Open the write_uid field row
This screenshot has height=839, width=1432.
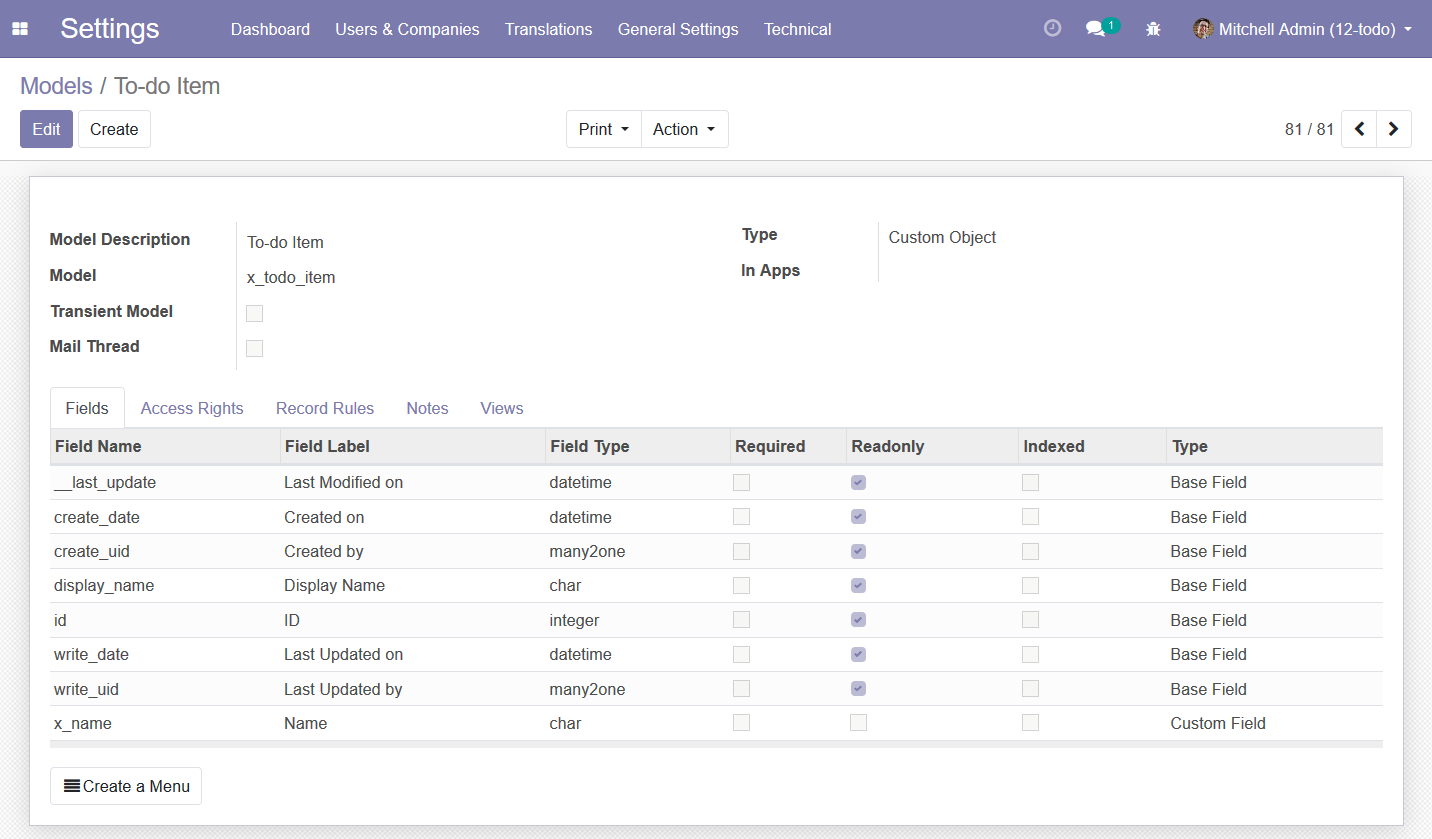pyautogui.click(x=716, y=689)
